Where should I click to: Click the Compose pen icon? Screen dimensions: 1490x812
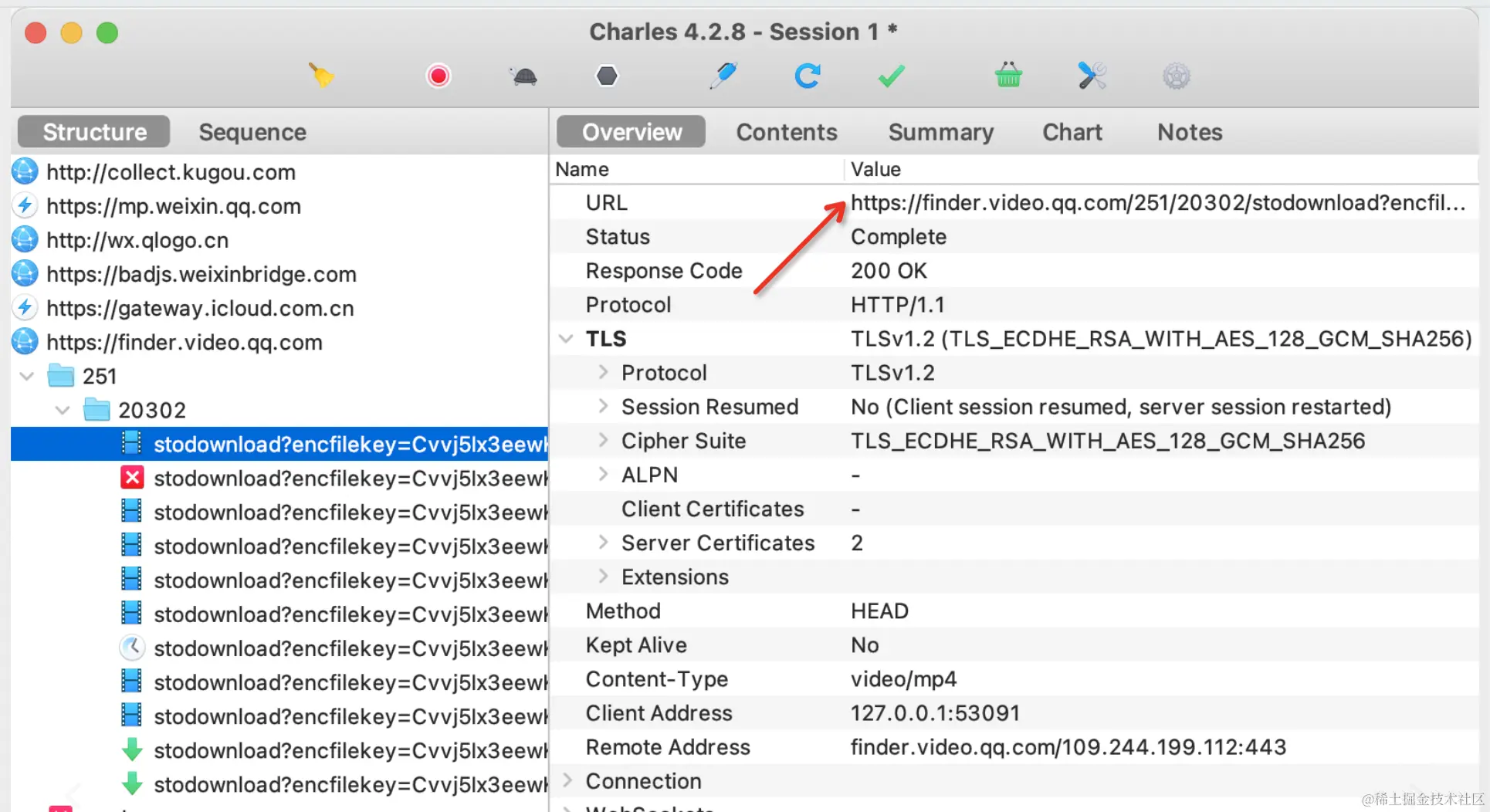(723, 76)
